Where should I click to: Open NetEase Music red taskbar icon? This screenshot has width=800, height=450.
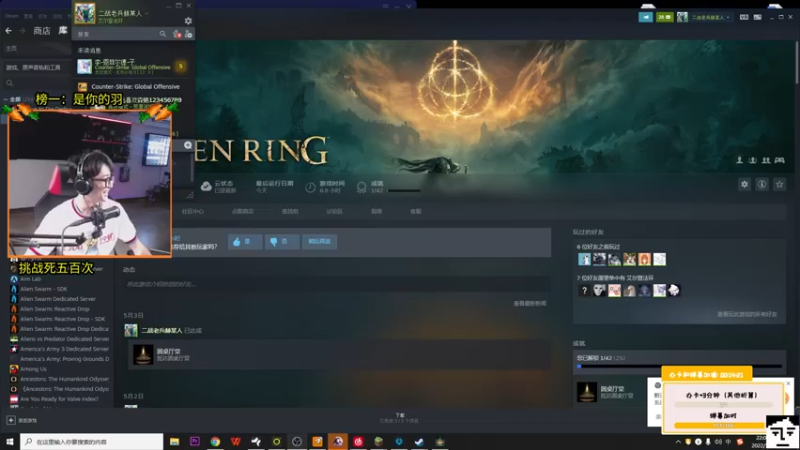[358, 441]
